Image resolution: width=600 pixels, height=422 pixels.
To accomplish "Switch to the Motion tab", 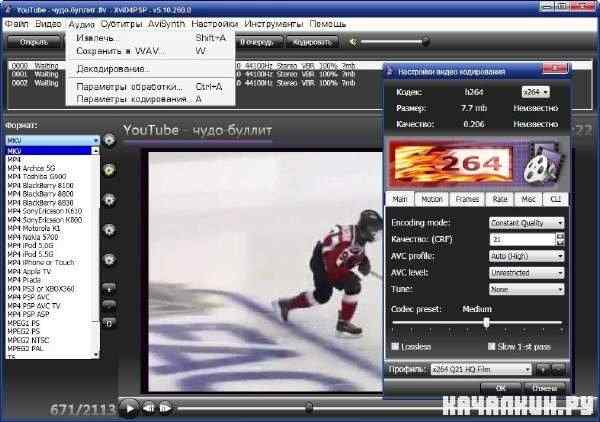I will pos(432,199).
